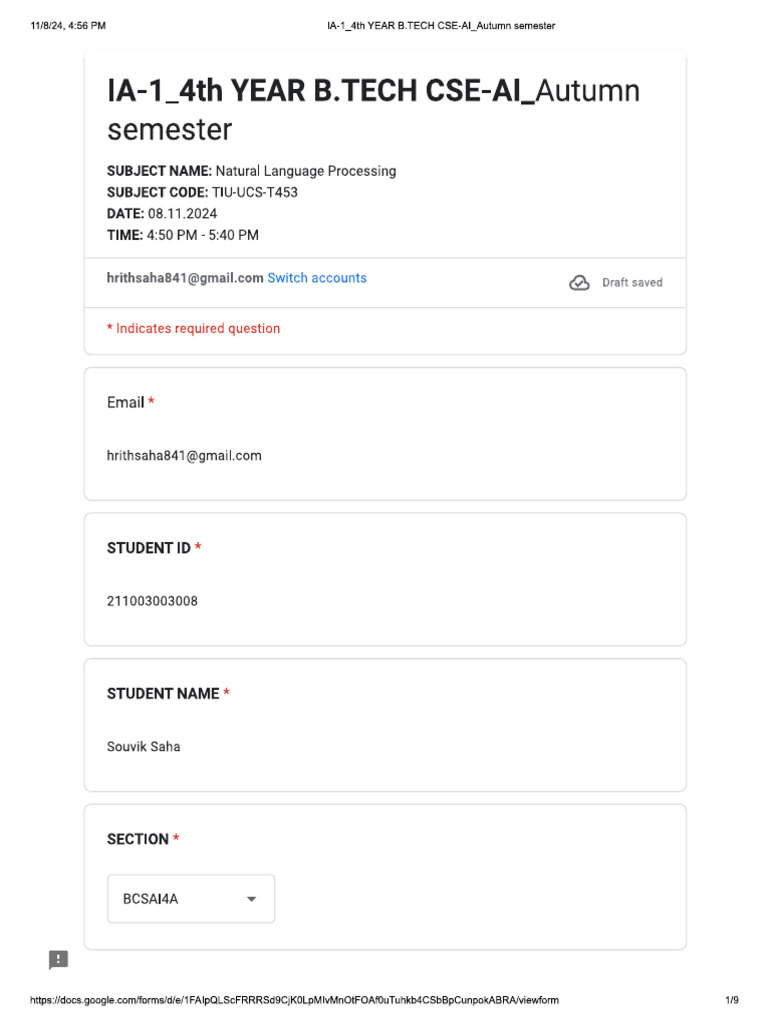
Task: Open the docs.google.com form URL in footer
Action: coord(294,1000)
